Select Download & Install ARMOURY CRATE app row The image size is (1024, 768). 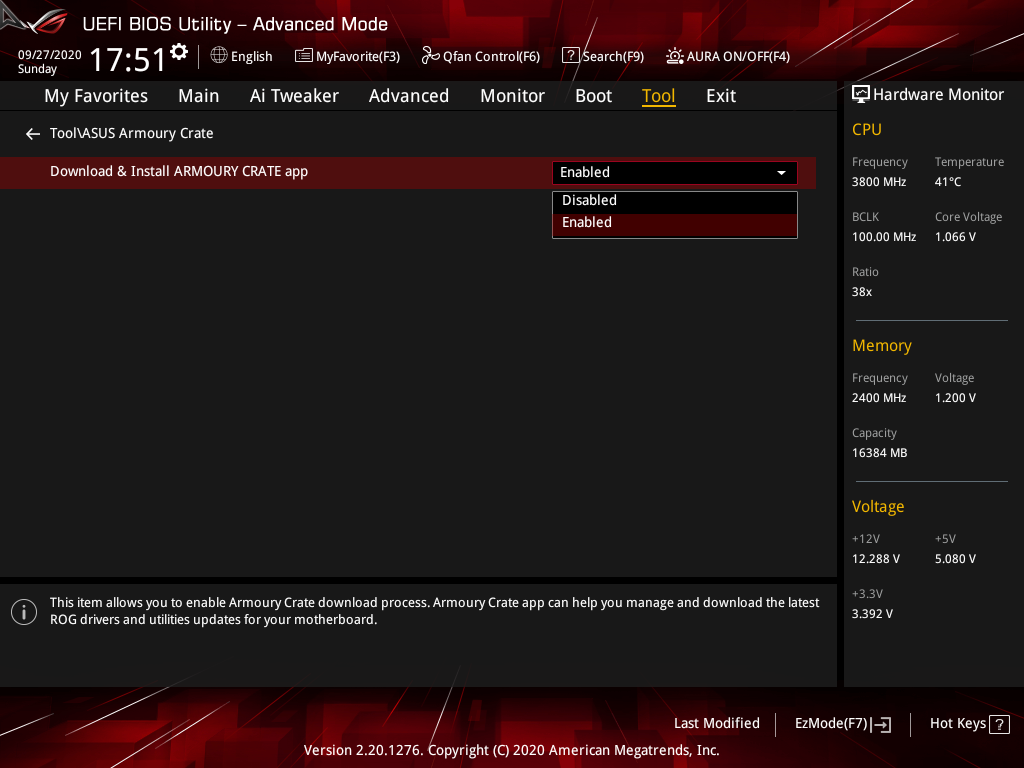408,172
